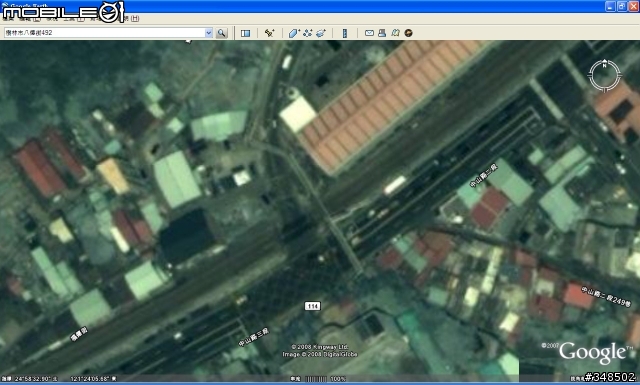Image resolution: width=640 pixels, height=385 pixels.
Task: Click the 100% streaming value
Action: 338,379
